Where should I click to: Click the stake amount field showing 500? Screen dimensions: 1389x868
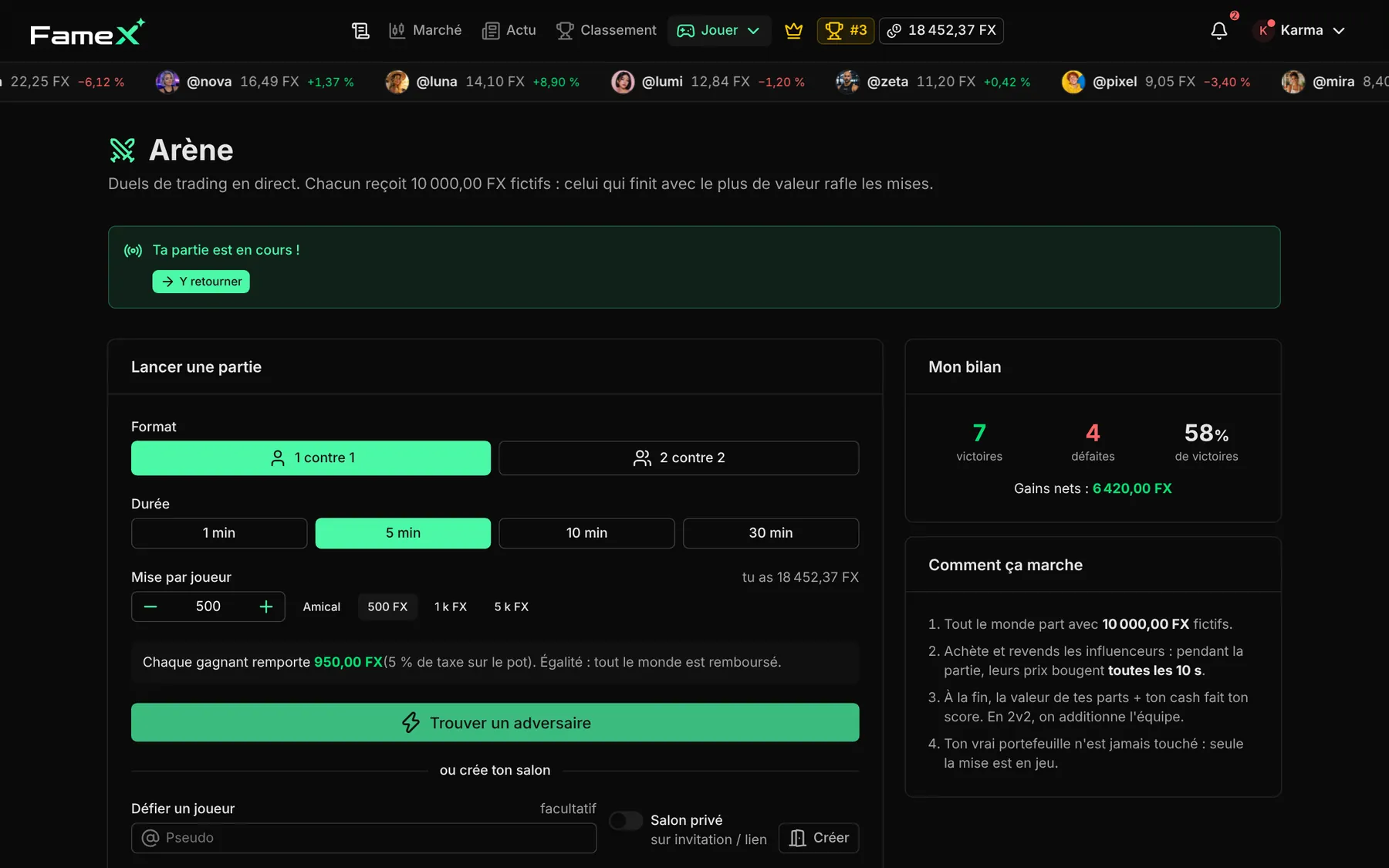[208, 607]
